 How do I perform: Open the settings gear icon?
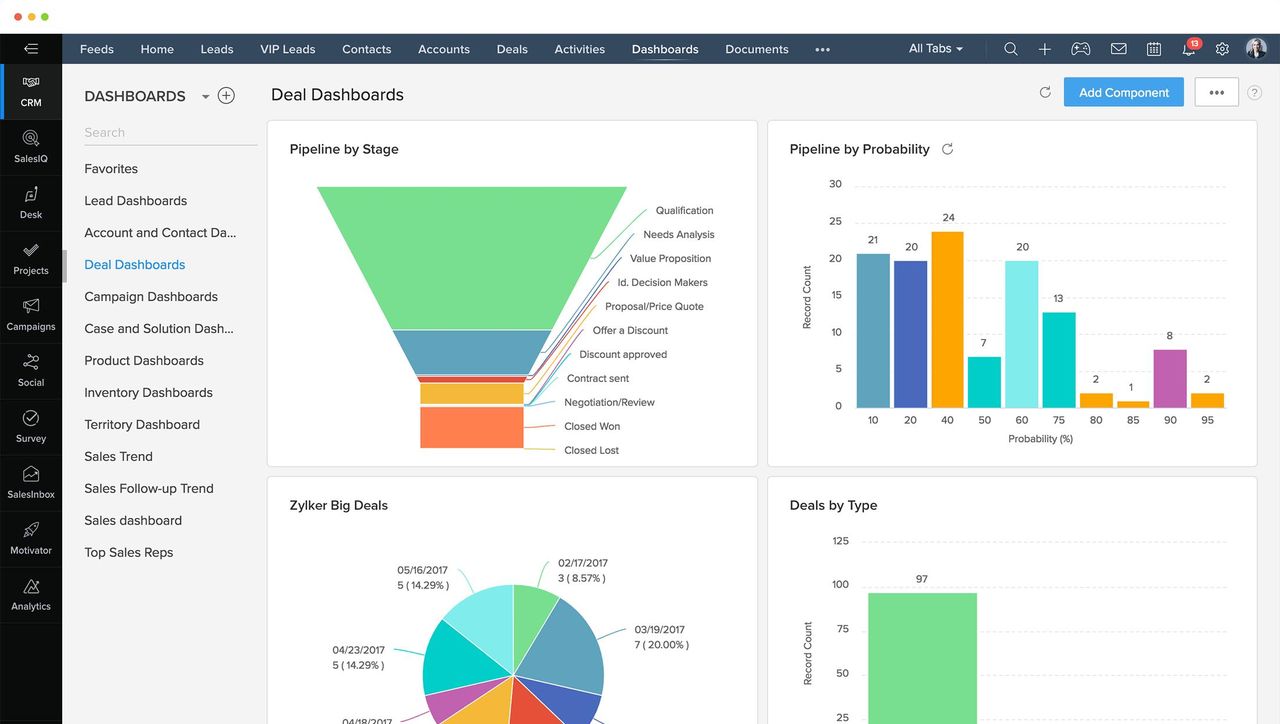(1222, 49)
